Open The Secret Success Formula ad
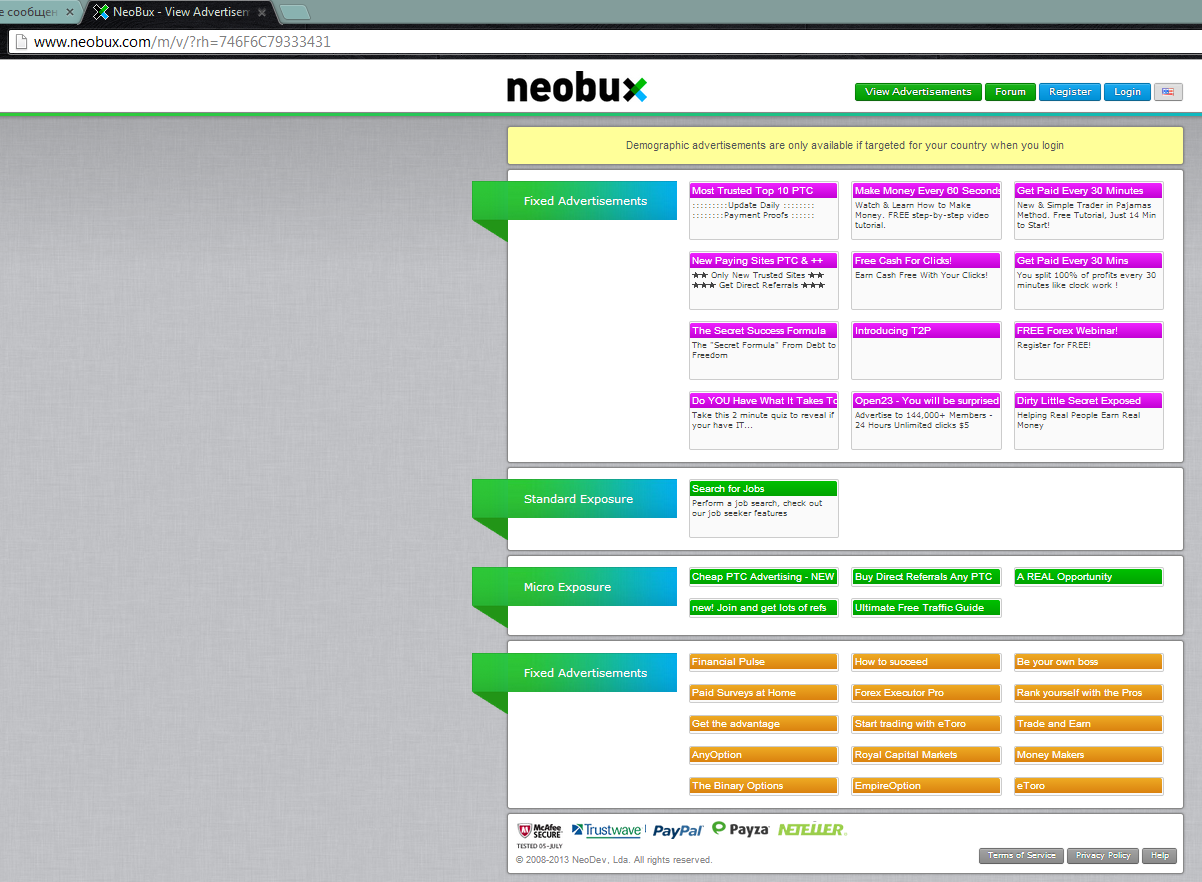 [x=764, y=350]
